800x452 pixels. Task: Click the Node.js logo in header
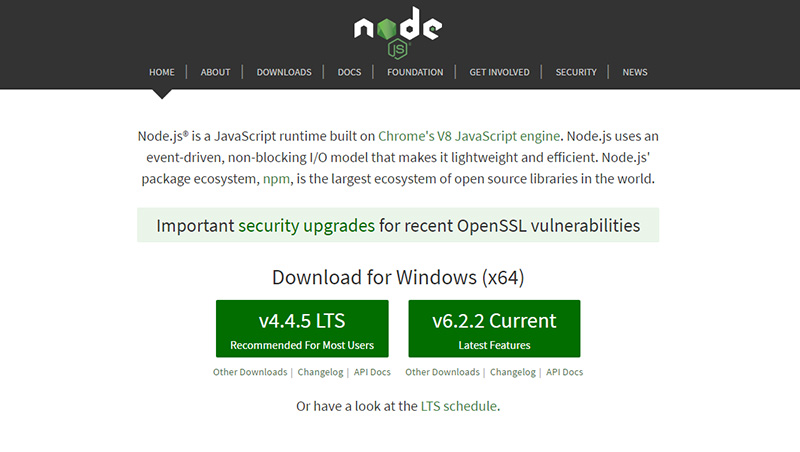click(x=398, y=33)
